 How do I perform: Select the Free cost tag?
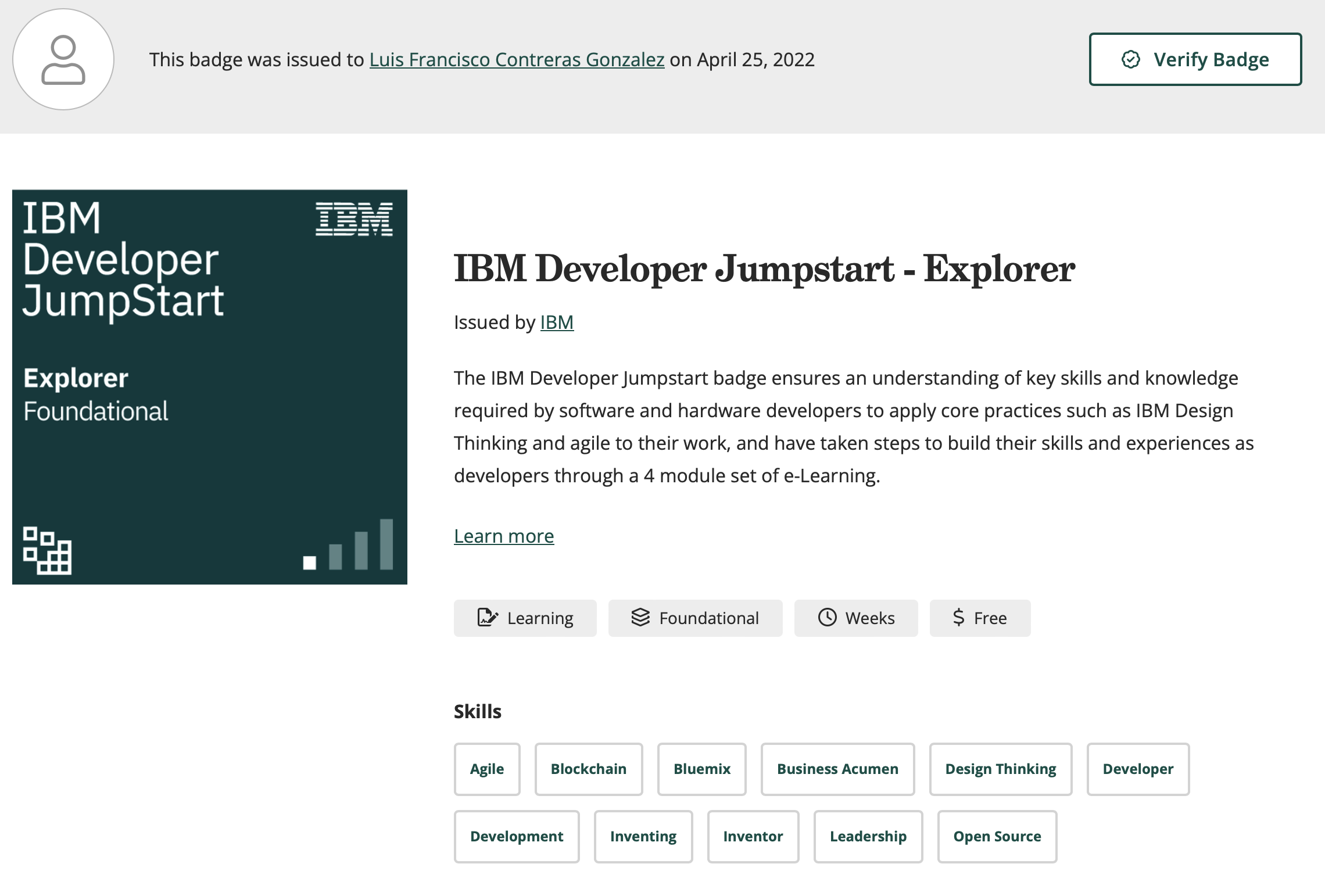coord(980,618)
